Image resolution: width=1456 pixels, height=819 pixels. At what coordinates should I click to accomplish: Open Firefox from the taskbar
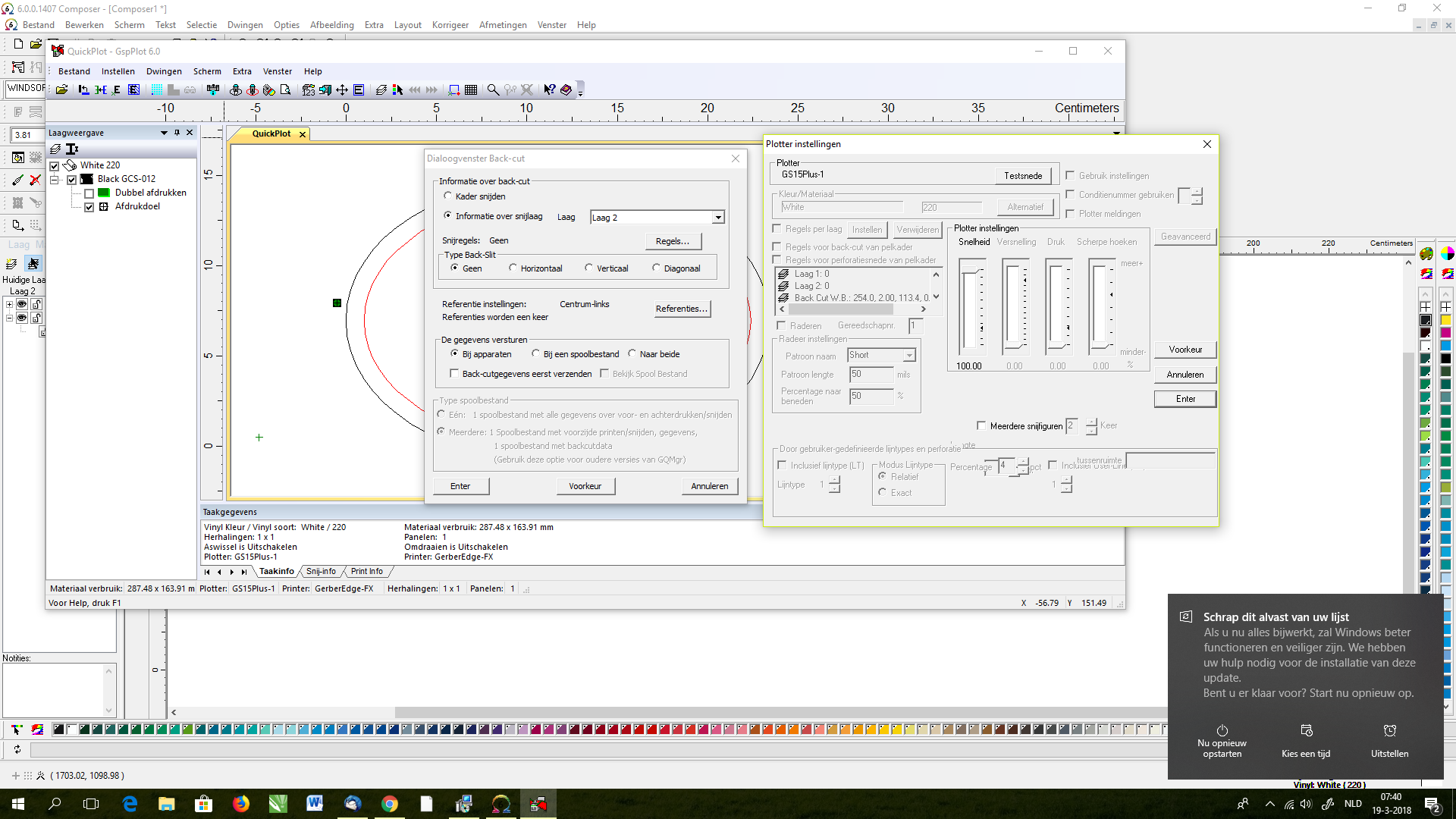(241, 804)
